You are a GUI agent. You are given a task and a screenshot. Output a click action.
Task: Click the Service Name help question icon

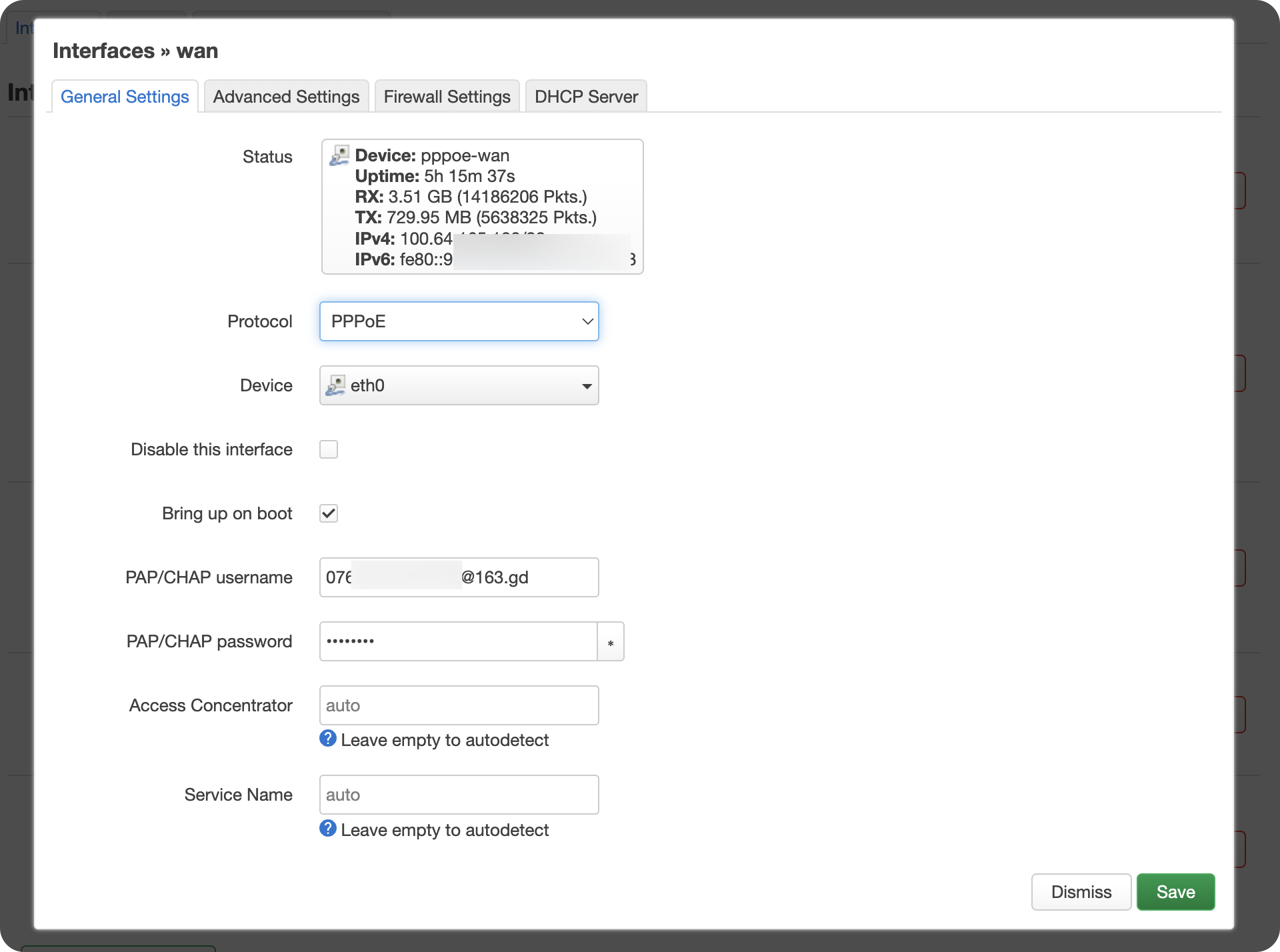pos(328,829)
